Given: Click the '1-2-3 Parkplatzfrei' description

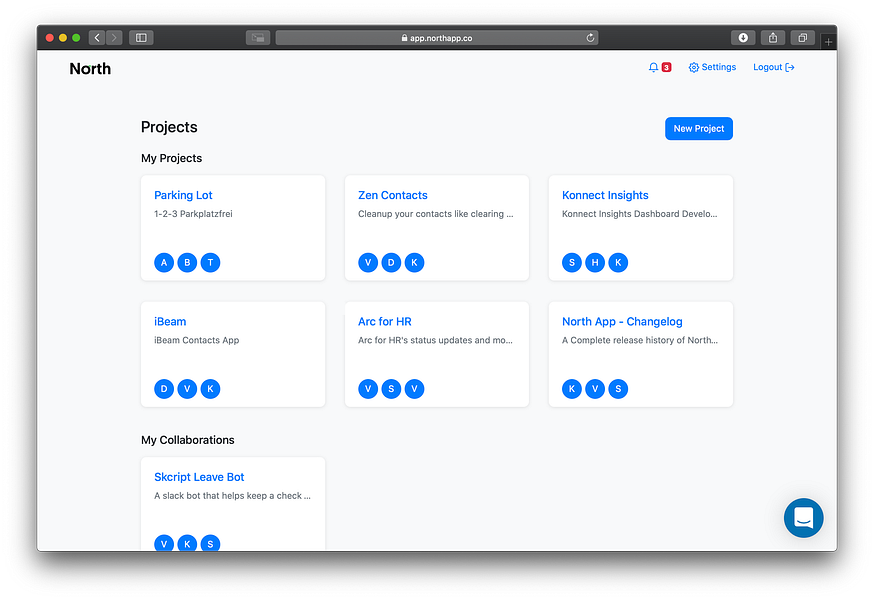Looking at the screenshot, I should (x=193, y=214).
